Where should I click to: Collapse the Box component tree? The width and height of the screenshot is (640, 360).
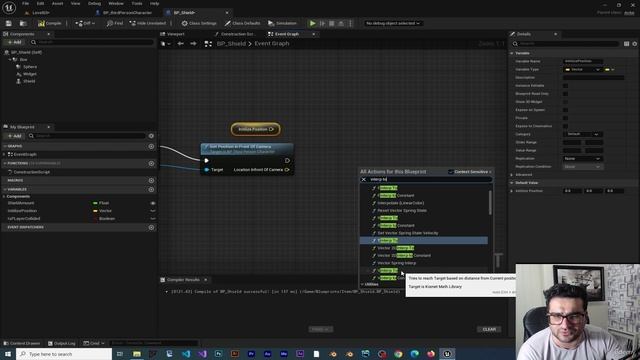10,60
